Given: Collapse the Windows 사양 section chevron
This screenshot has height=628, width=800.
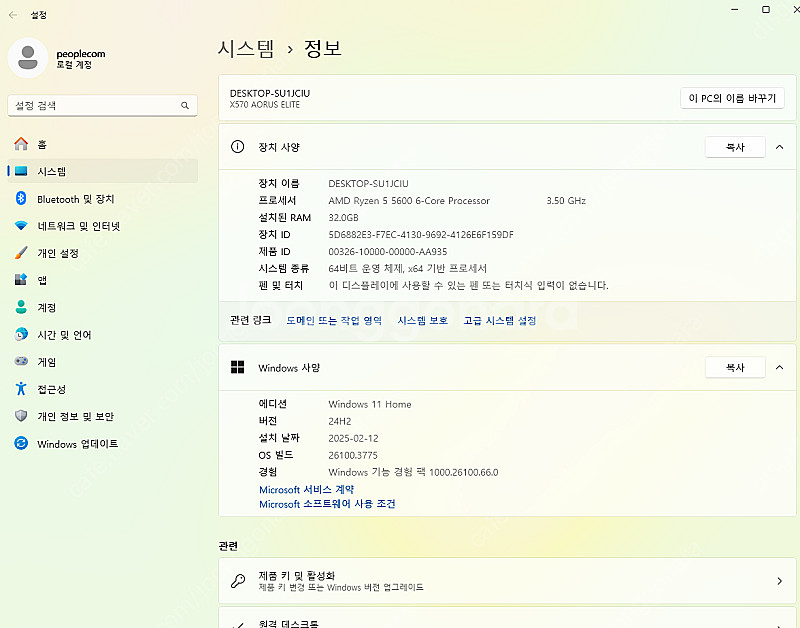Looking at the screenshot, I should pyautogui.click(x=779, y=367).
